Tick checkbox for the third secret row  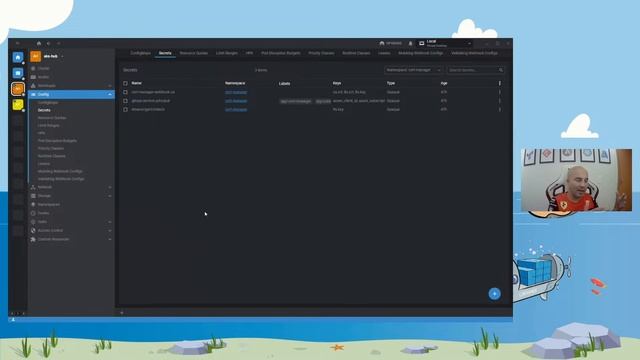pos(125,110)
